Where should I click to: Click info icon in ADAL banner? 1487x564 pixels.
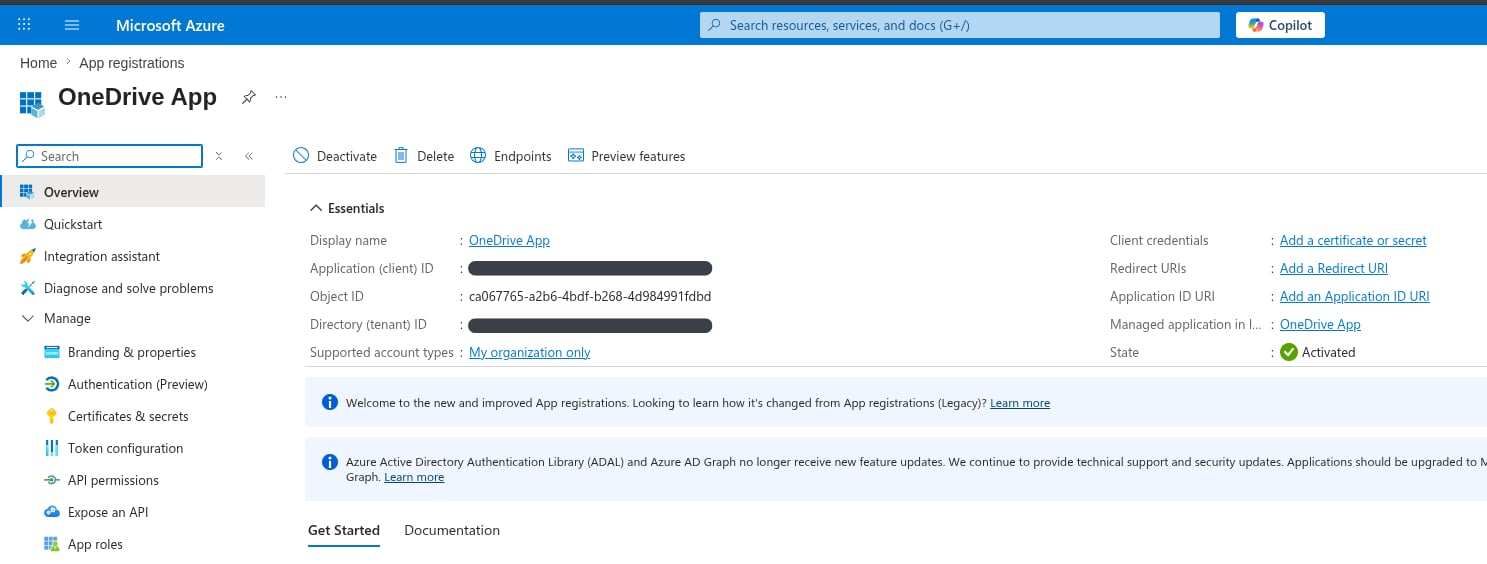pyautogui.click(x=330, y=462)
